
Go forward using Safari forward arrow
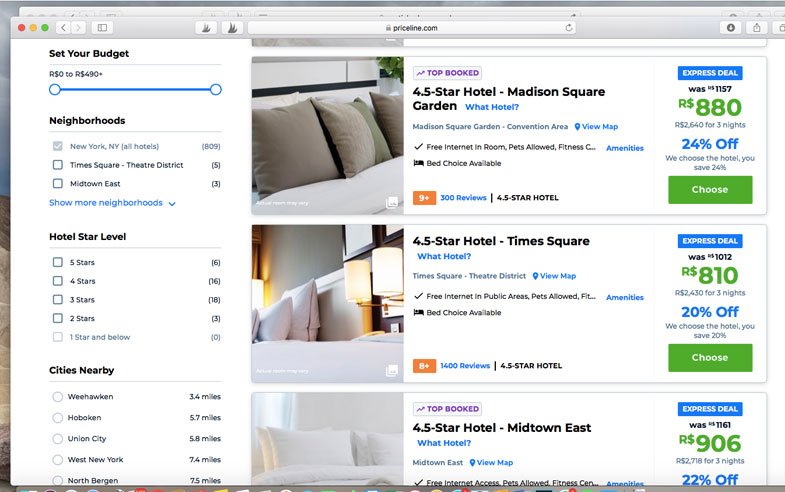click(78, 28)
